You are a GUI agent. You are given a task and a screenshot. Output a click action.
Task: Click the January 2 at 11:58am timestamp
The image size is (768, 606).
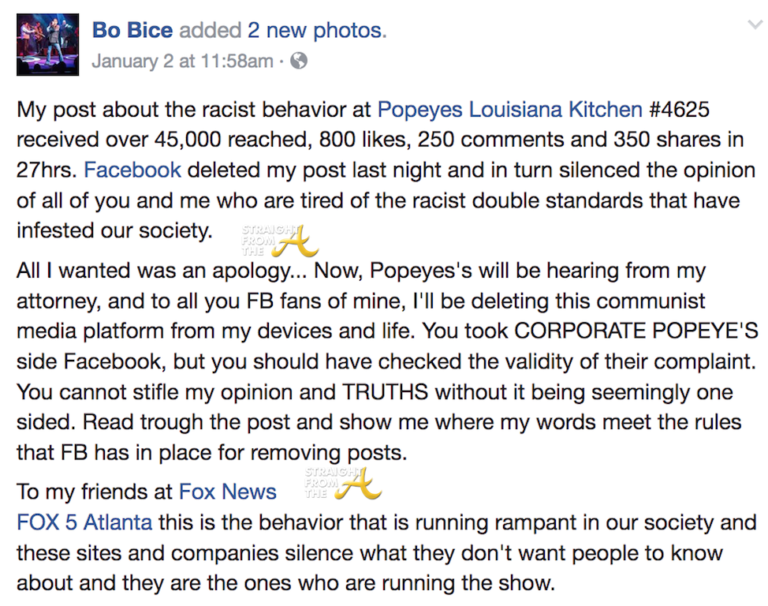181,62
